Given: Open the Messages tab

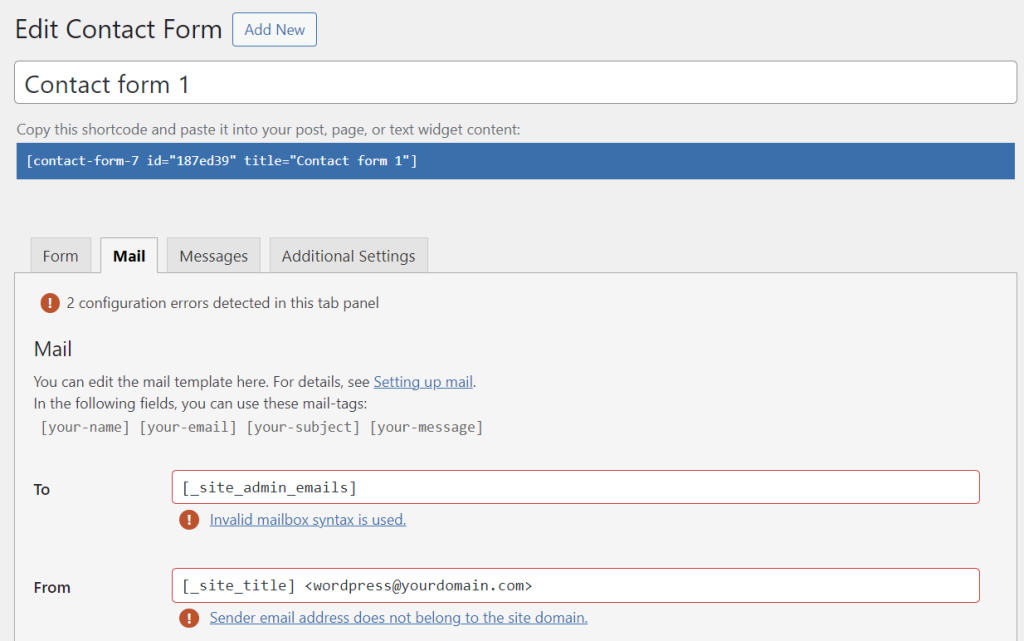Looking at the screenshot, I should click(x=213, y=255).
